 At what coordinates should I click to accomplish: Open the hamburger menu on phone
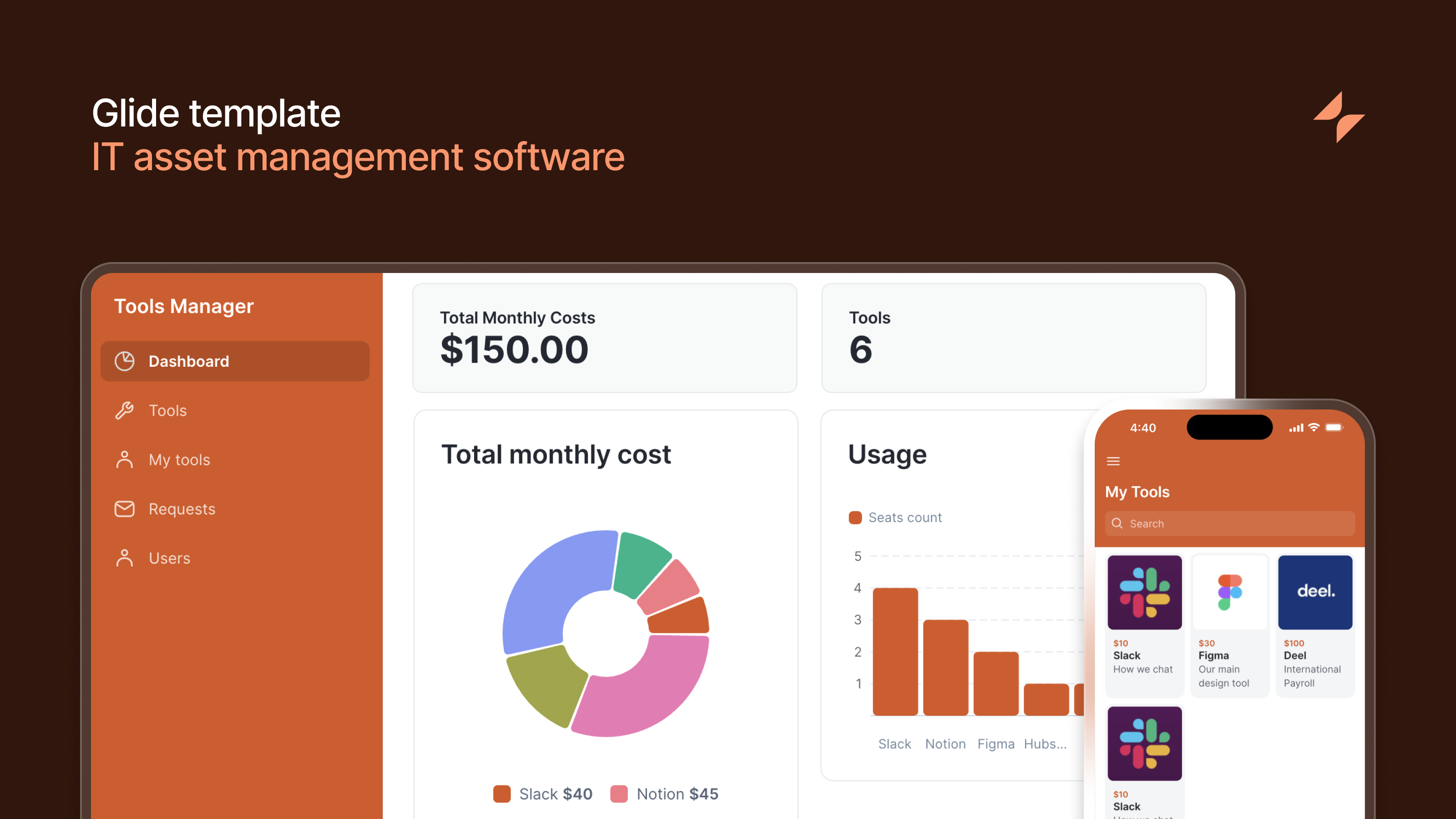(x=1113, y=461)
